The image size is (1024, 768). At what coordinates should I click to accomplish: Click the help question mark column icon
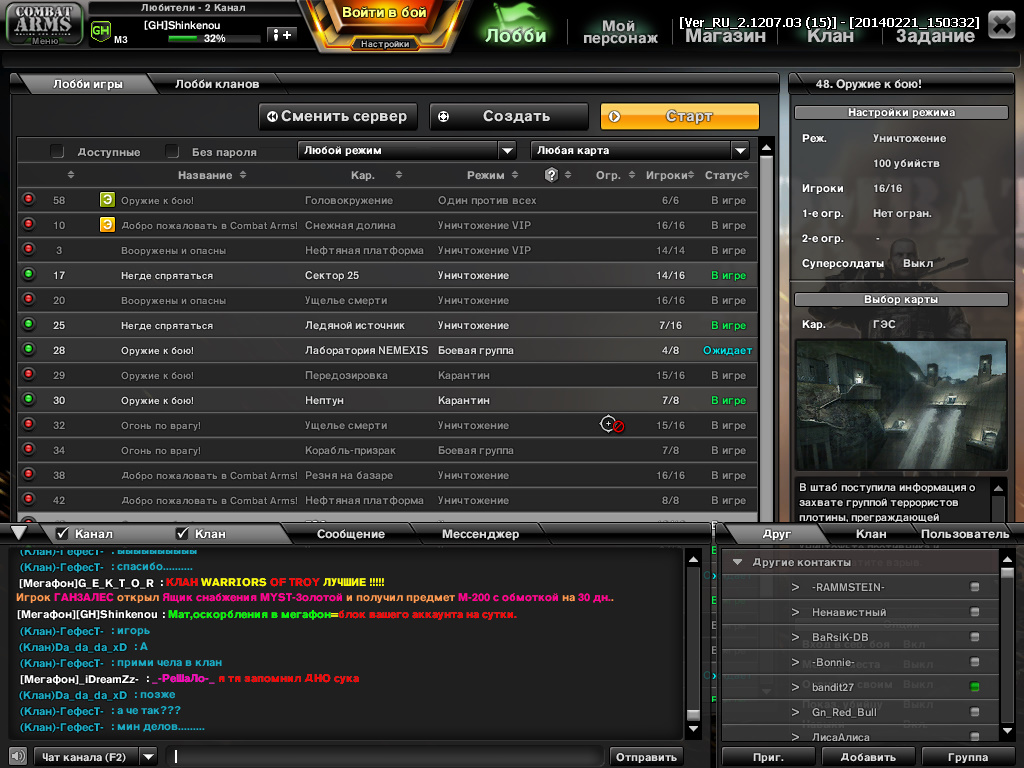(551, 175)
